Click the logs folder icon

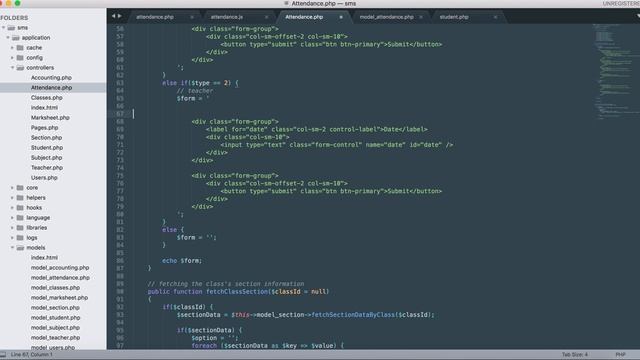point(20,238)
